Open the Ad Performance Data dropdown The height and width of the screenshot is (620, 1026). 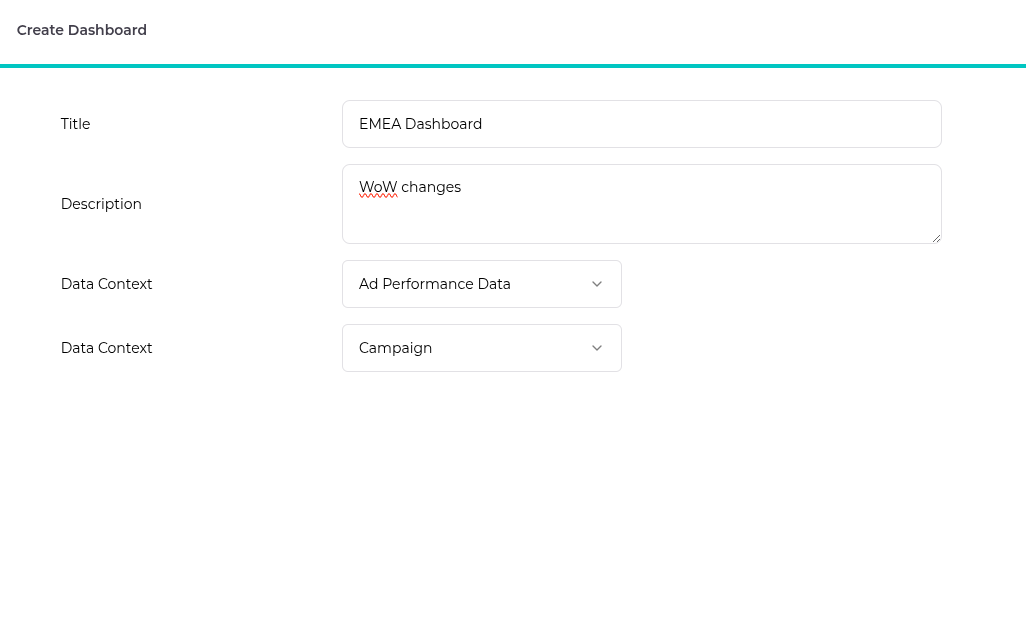pos(481,284)
